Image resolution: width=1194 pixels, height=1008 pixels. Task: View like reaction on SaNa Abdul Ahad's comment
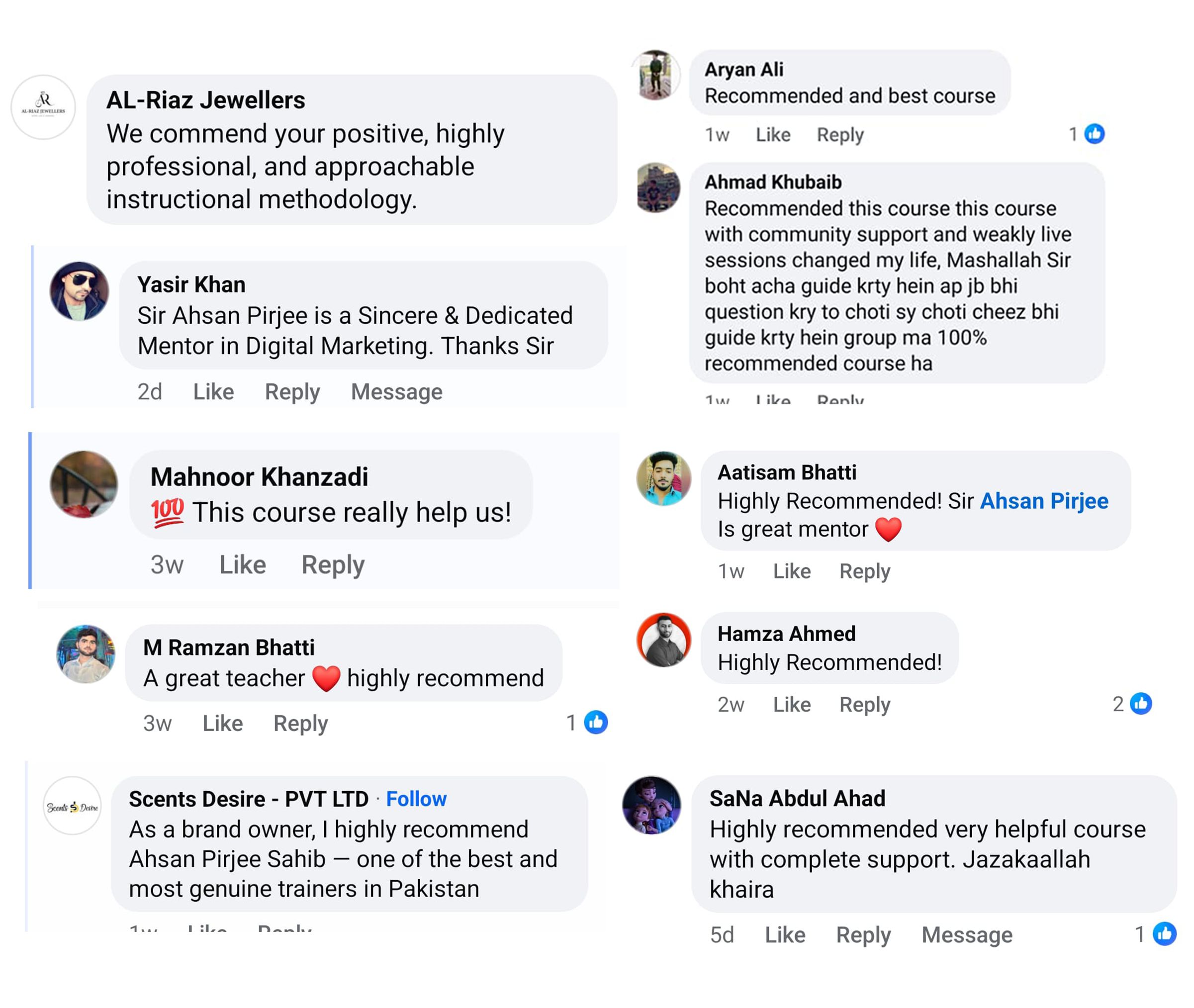[1164, 934]
